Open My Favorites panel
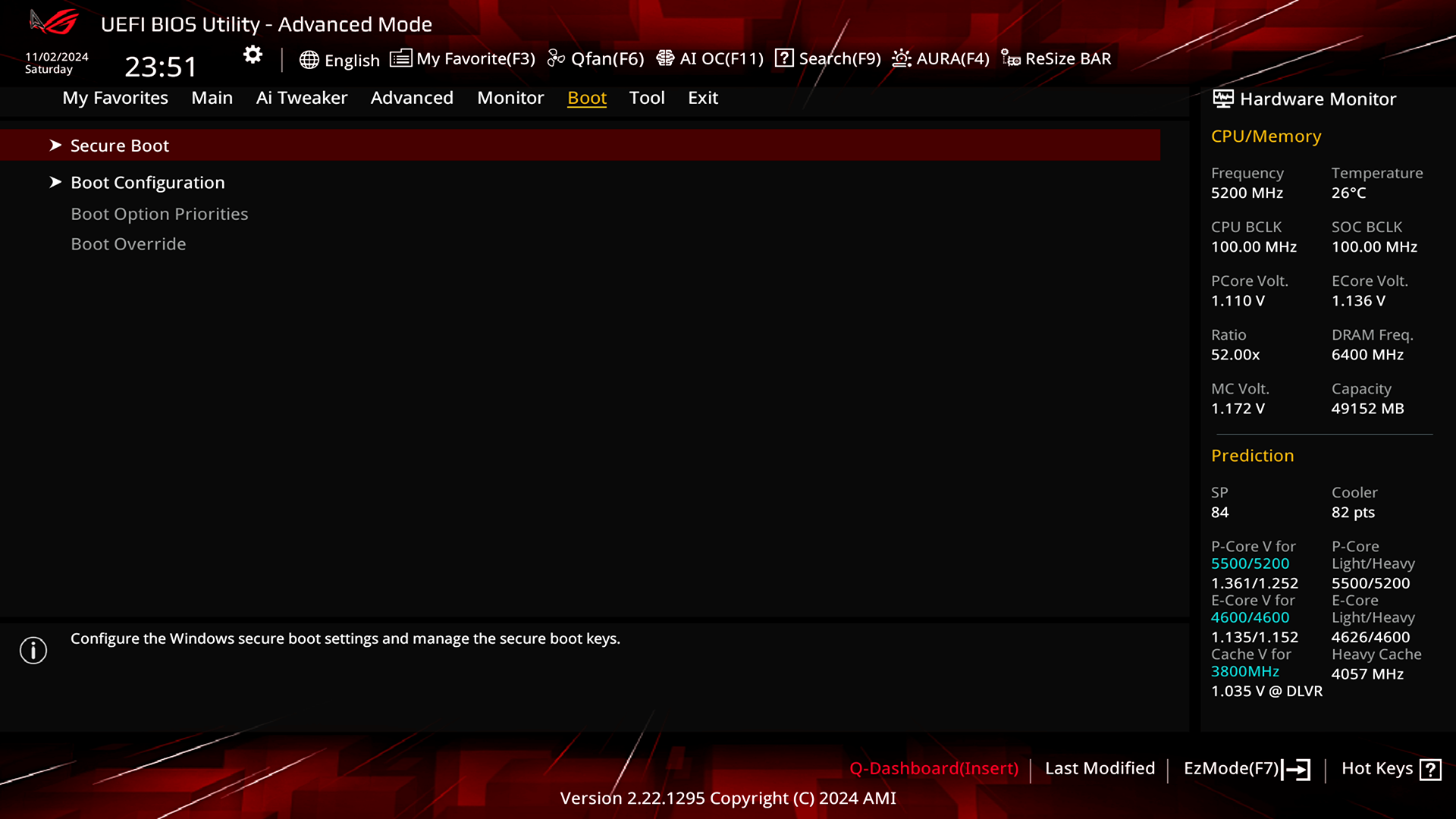This screenshot has width=1456, height=819. [115, 97]
